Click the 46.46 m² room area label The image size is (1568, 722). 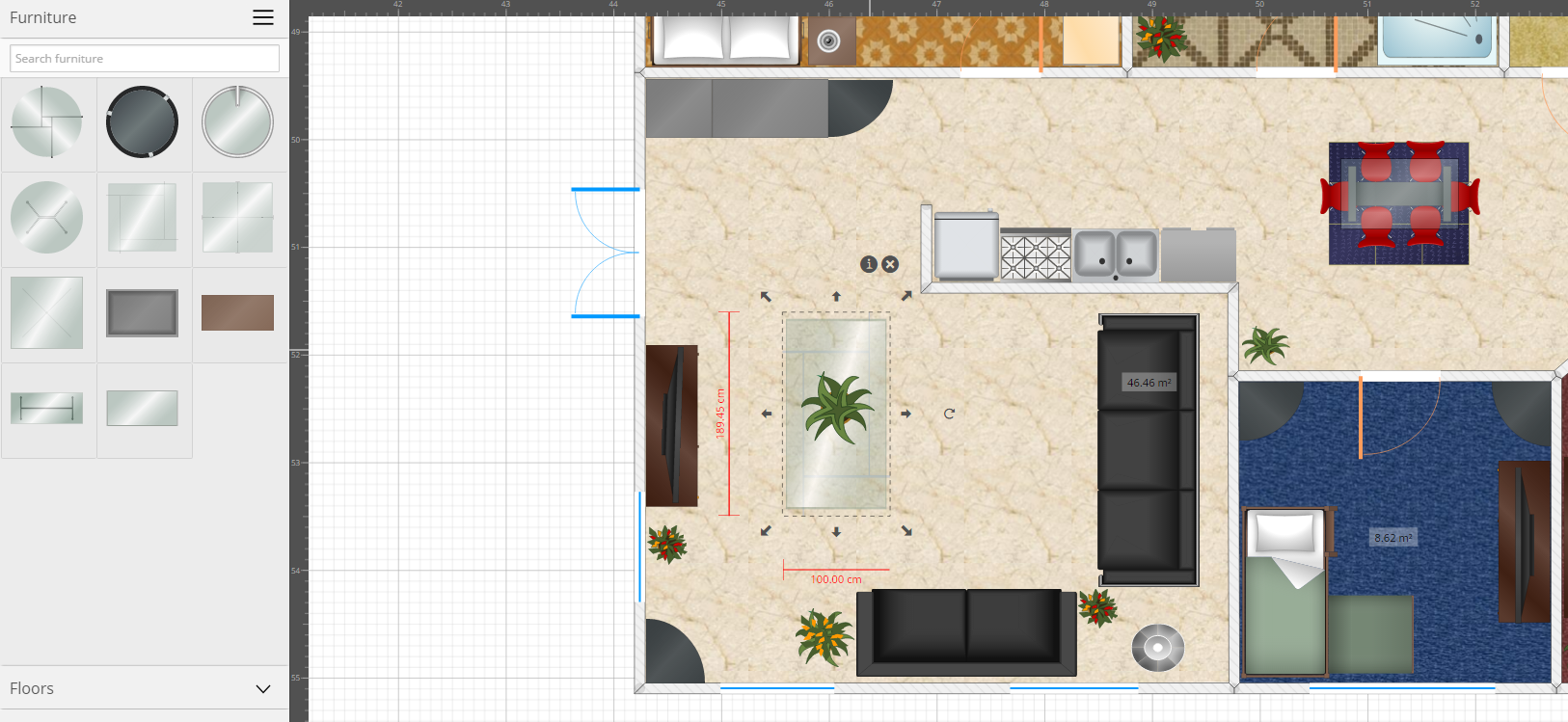pyautogui.click(x=1149, y=383)
